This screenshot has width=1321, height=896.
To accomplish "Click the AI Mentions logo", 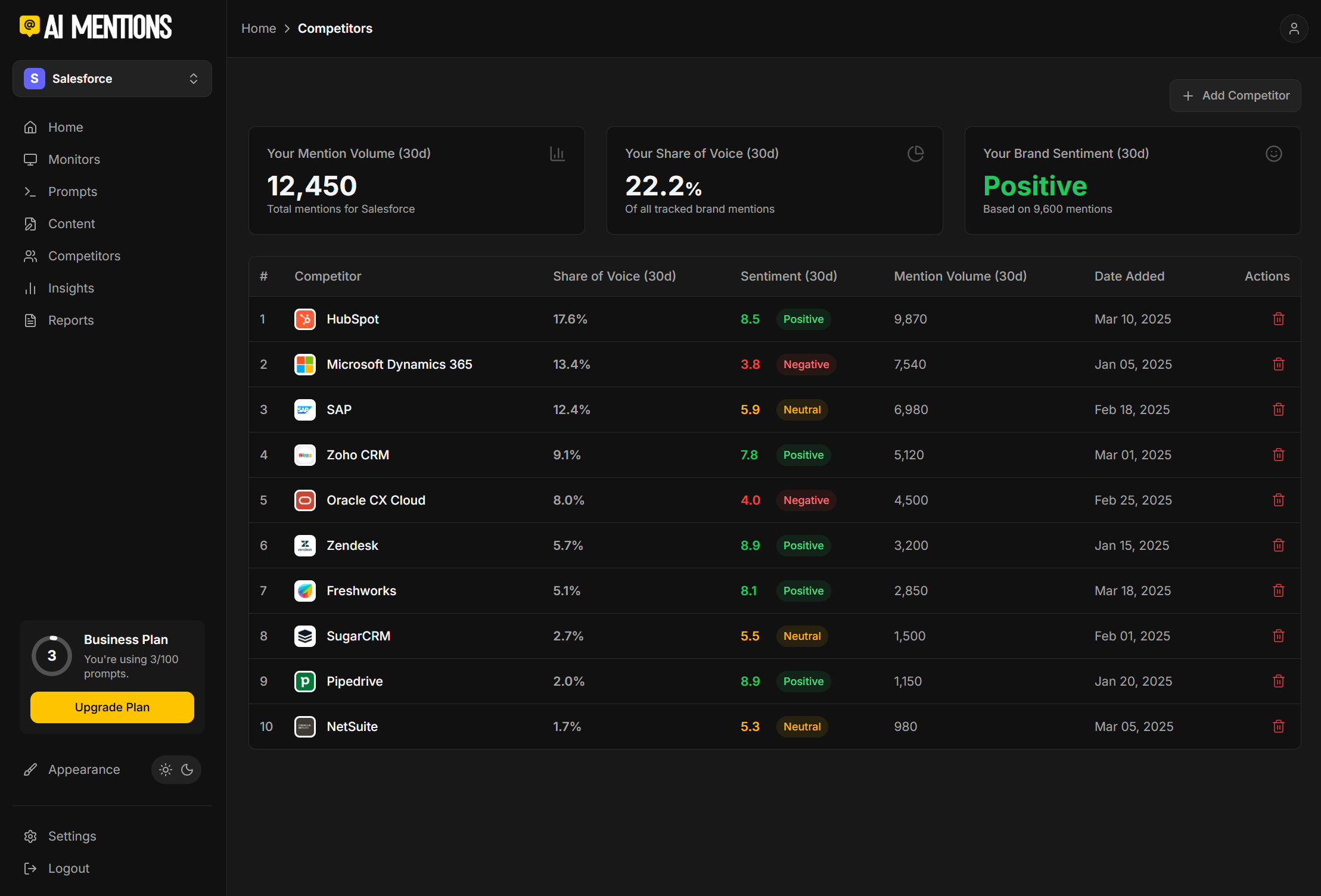I will (96, 27).
